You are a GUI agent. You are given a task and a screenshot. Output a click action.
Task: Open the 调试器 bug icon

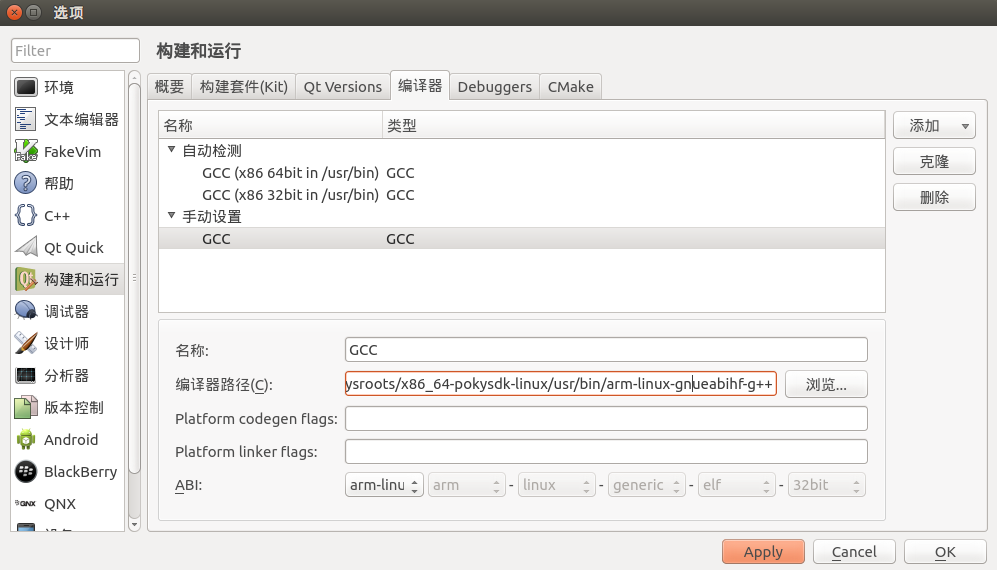click(26, 311)
